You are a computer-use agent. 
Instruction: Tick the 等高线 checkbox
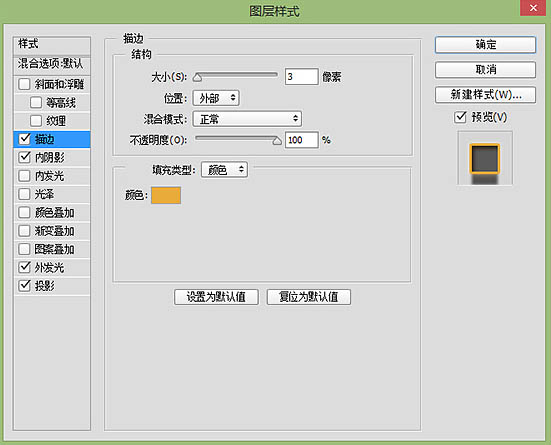tap(36, 102)
